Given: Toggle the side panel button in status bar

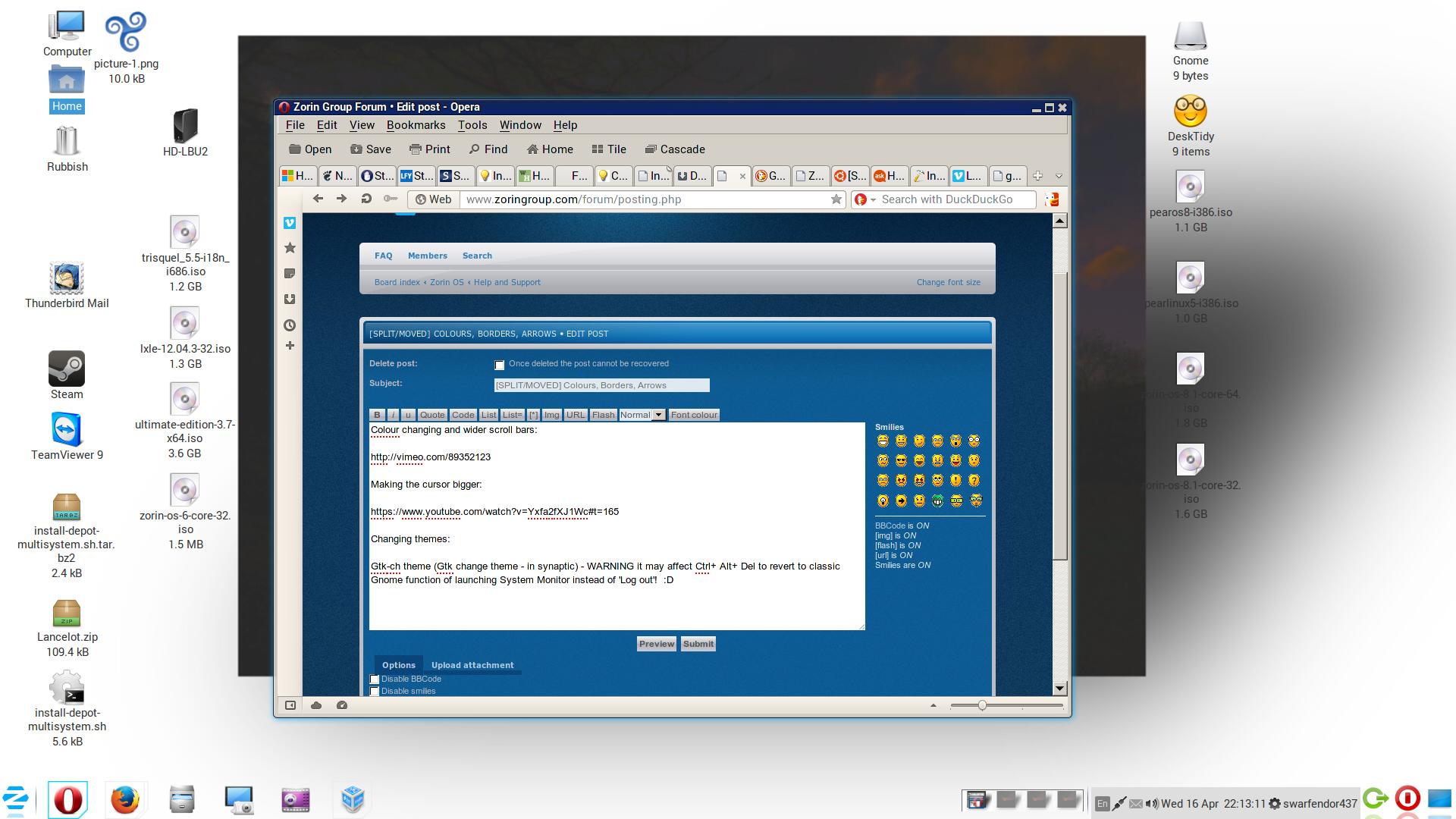Looking at the screenshot, I should pyautogui.click(x=290, y=705).
